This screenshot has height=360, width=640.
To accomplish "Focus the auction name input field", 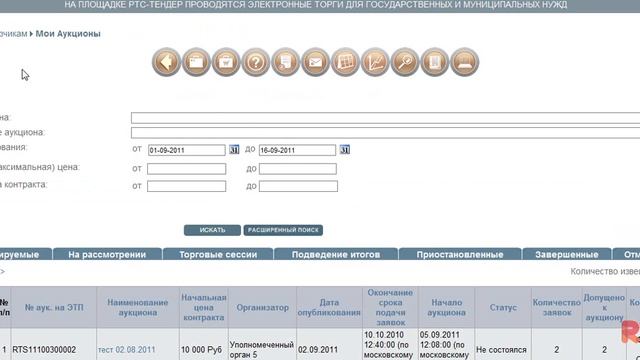I will point(385,133).
